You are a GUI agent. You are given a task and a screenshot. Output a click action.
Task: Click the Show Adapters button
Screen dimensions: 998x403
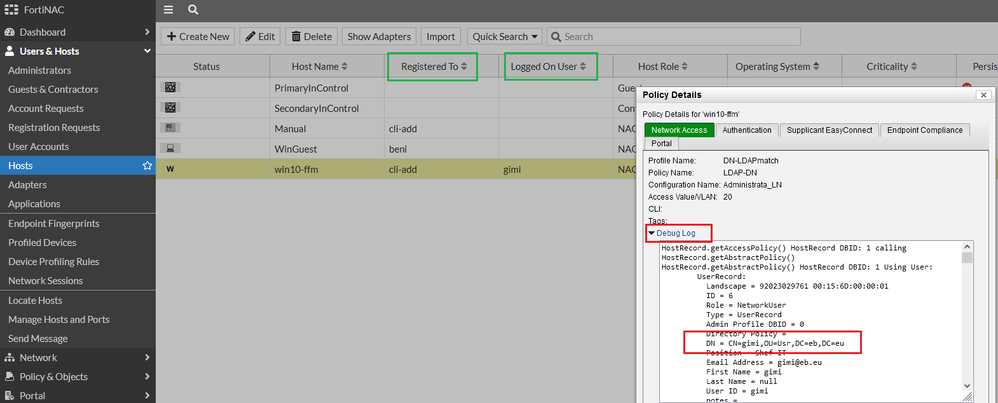click(378, 37)
